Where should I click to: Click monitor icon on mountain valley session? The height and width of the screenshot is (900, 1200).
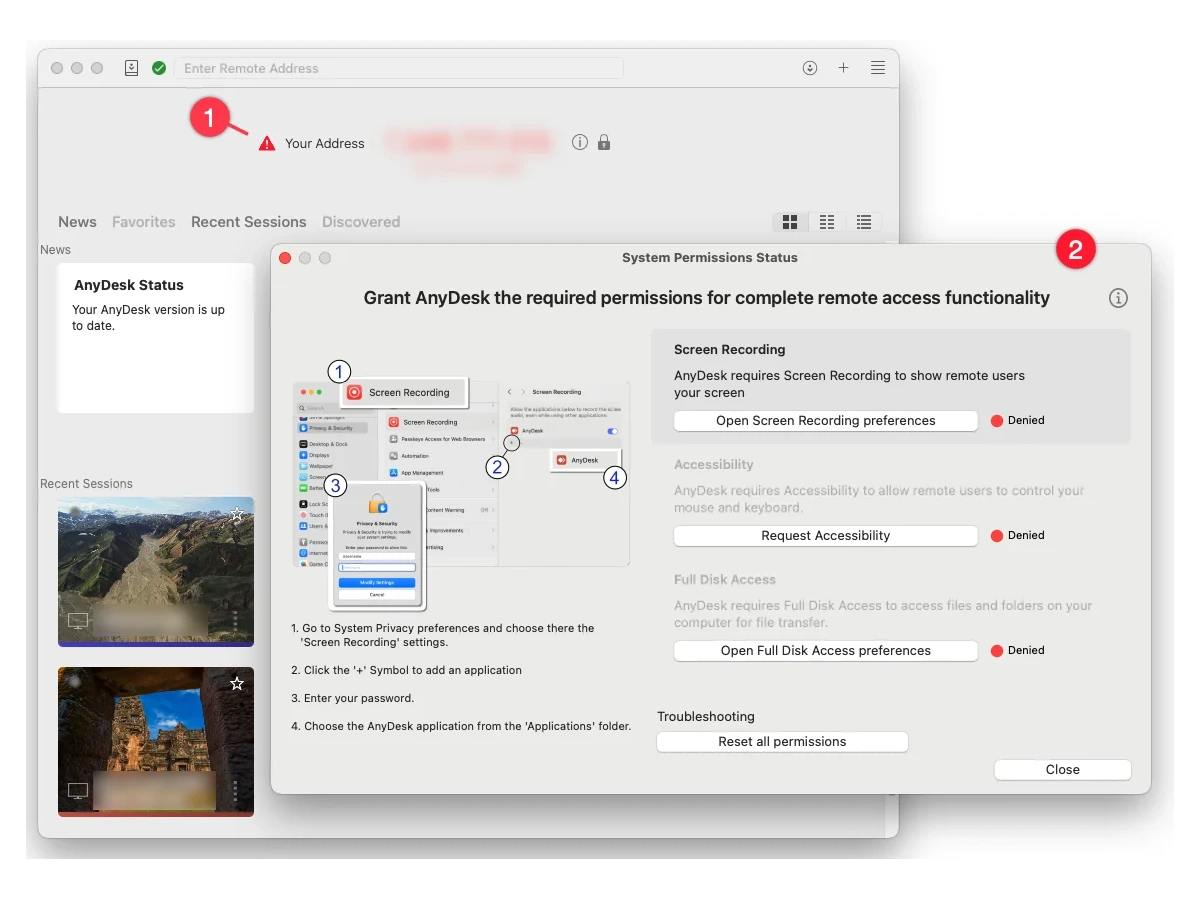click(x=78, y=621)
